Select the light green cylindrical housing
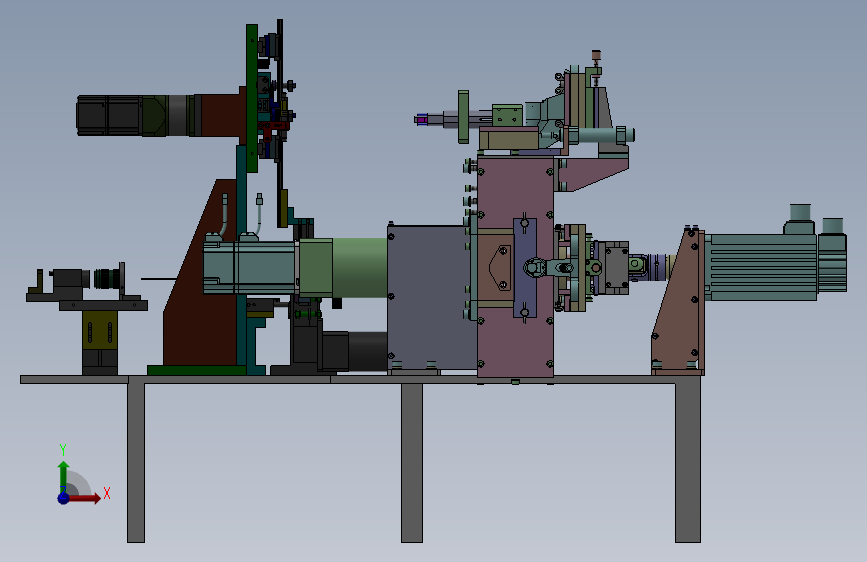Viewport: 867px width, 562px height. point(359,268)
